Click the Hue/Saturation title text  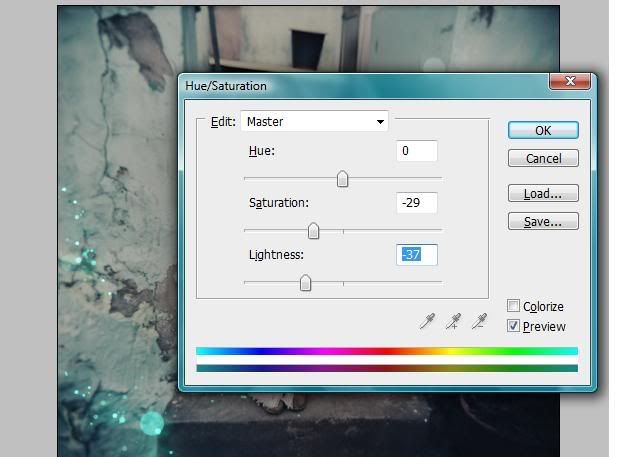point(226,86)
